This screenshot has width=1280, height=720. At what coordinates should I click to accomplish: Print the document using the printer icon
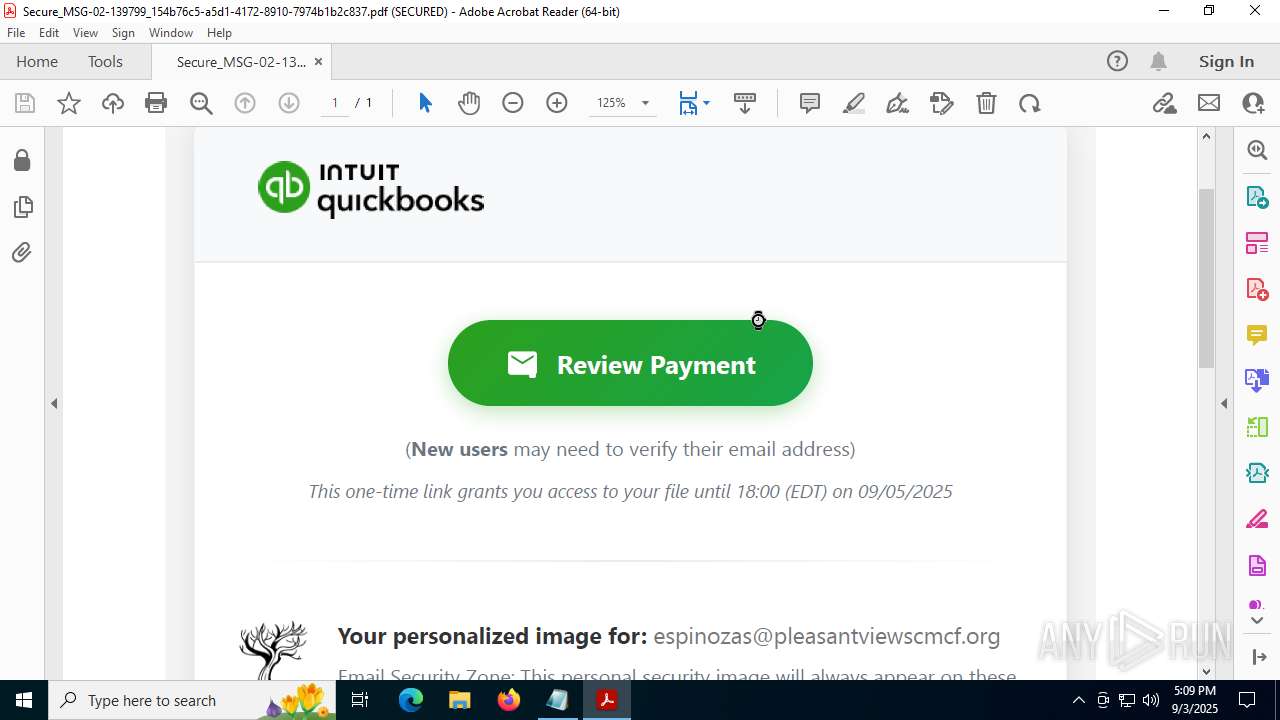pyautogui.click(x=156, y=103)
